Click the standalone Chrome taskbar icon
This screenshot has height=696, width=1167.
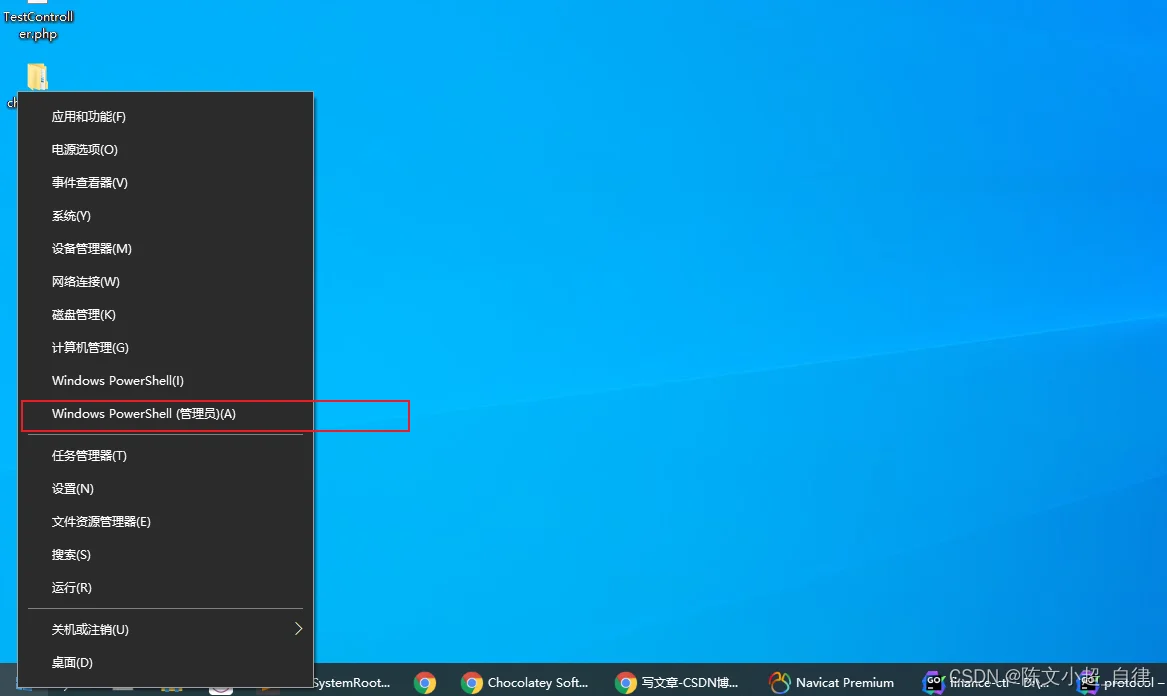click(x=425, y=683)
